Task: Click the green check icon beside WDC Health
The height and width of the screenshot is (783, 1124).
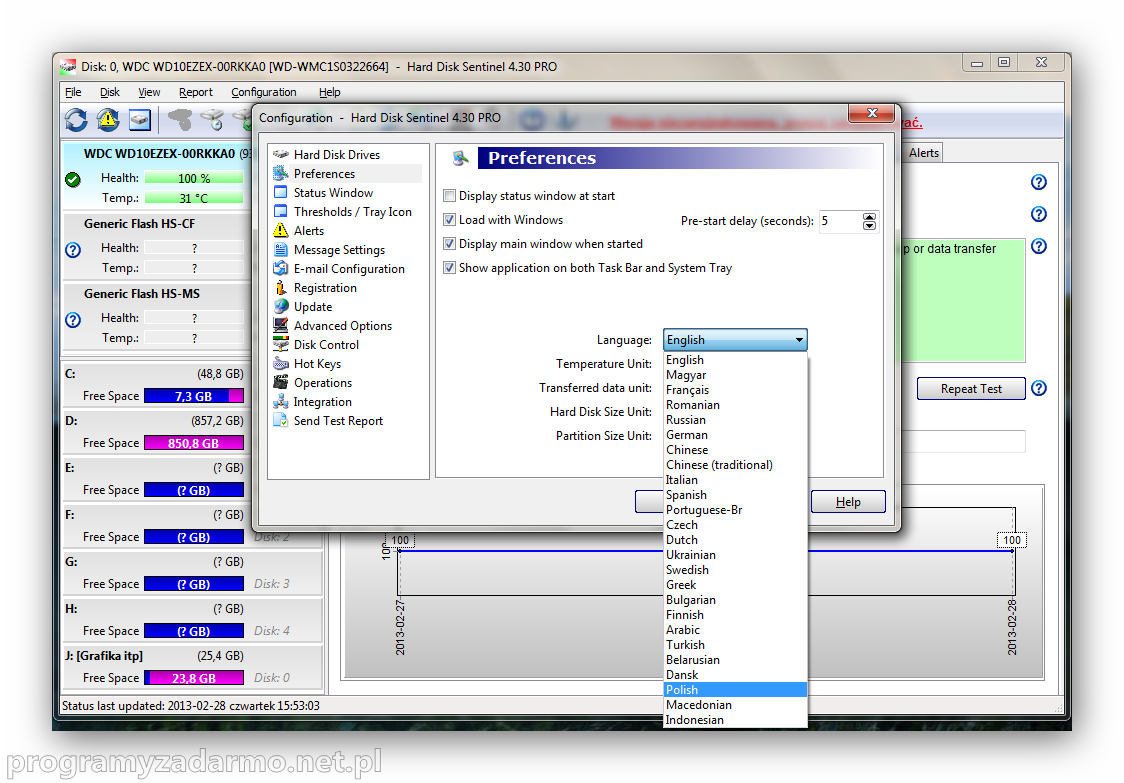Action: click(x=73, y=179)
